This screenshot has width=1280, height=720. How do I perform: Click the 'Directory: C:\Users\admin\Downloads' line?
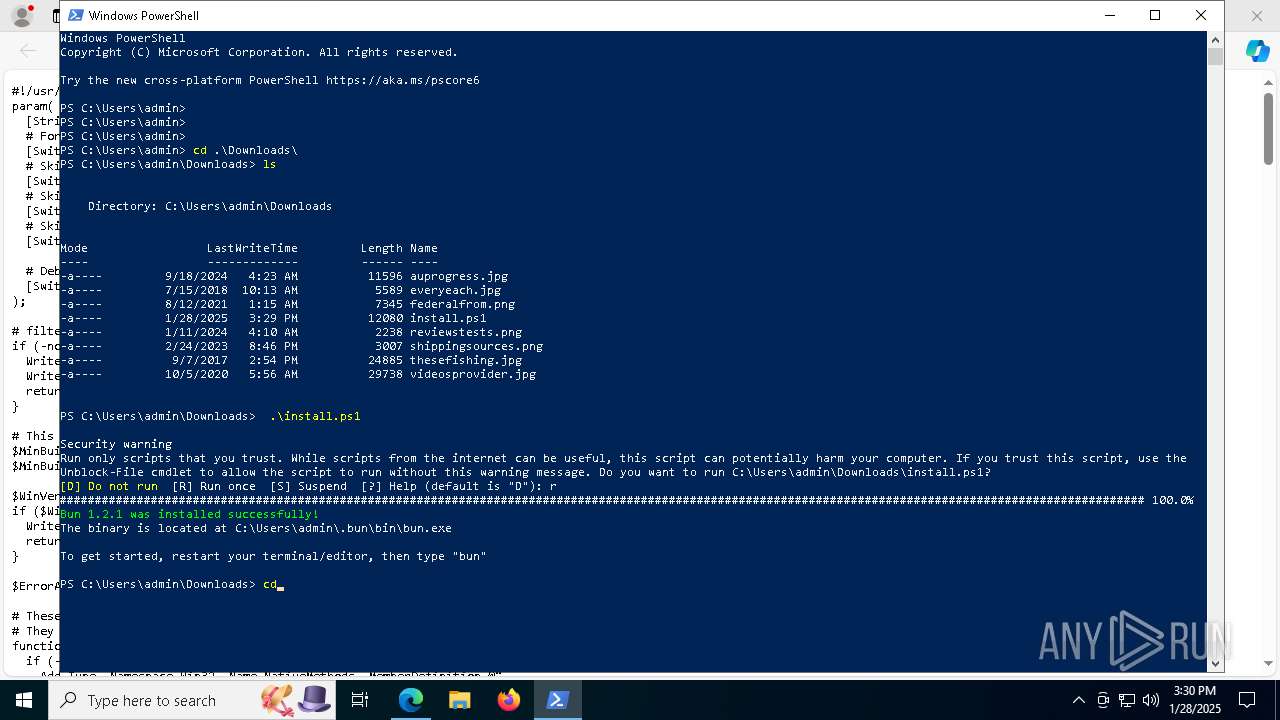[x=210, y=206]
